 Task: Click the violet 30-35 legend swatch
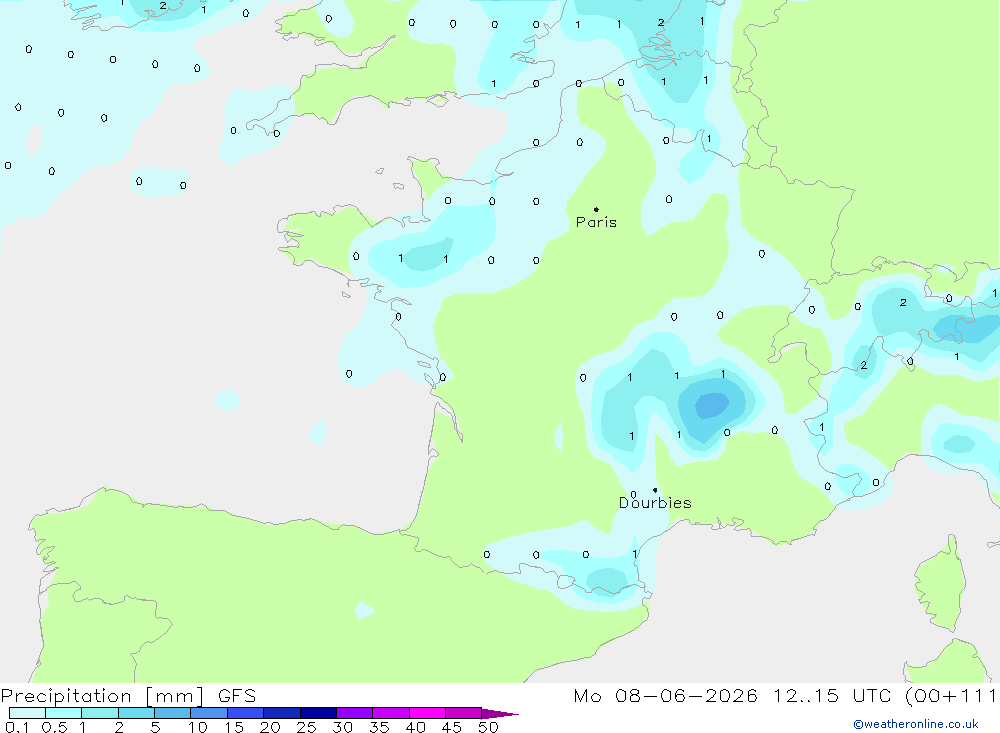[x=355, y=713]
